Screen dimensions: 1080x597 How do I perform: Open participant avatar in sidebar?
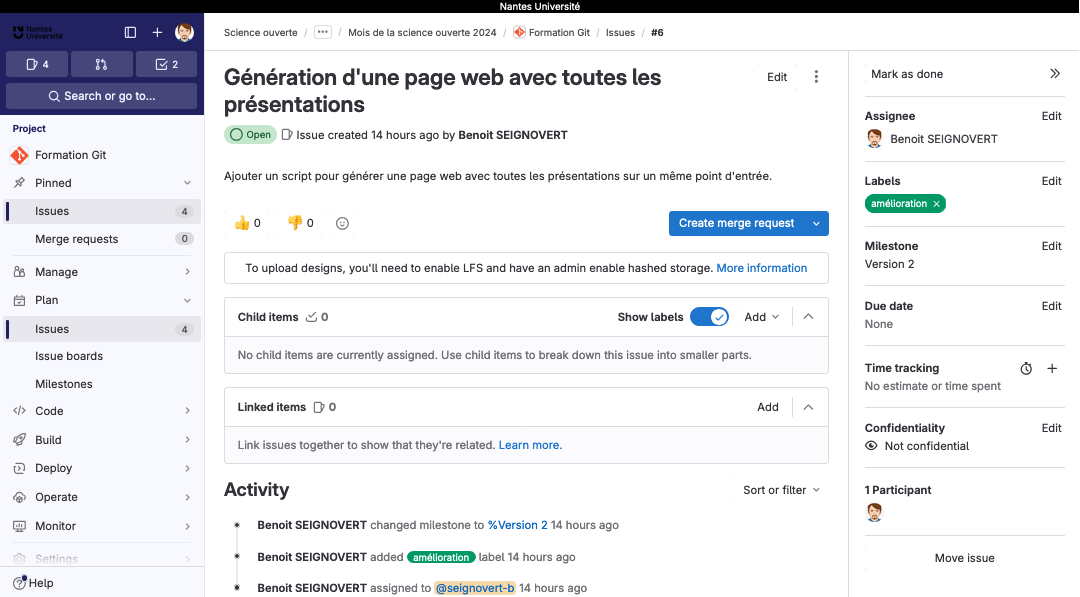[x=874, y=512]
